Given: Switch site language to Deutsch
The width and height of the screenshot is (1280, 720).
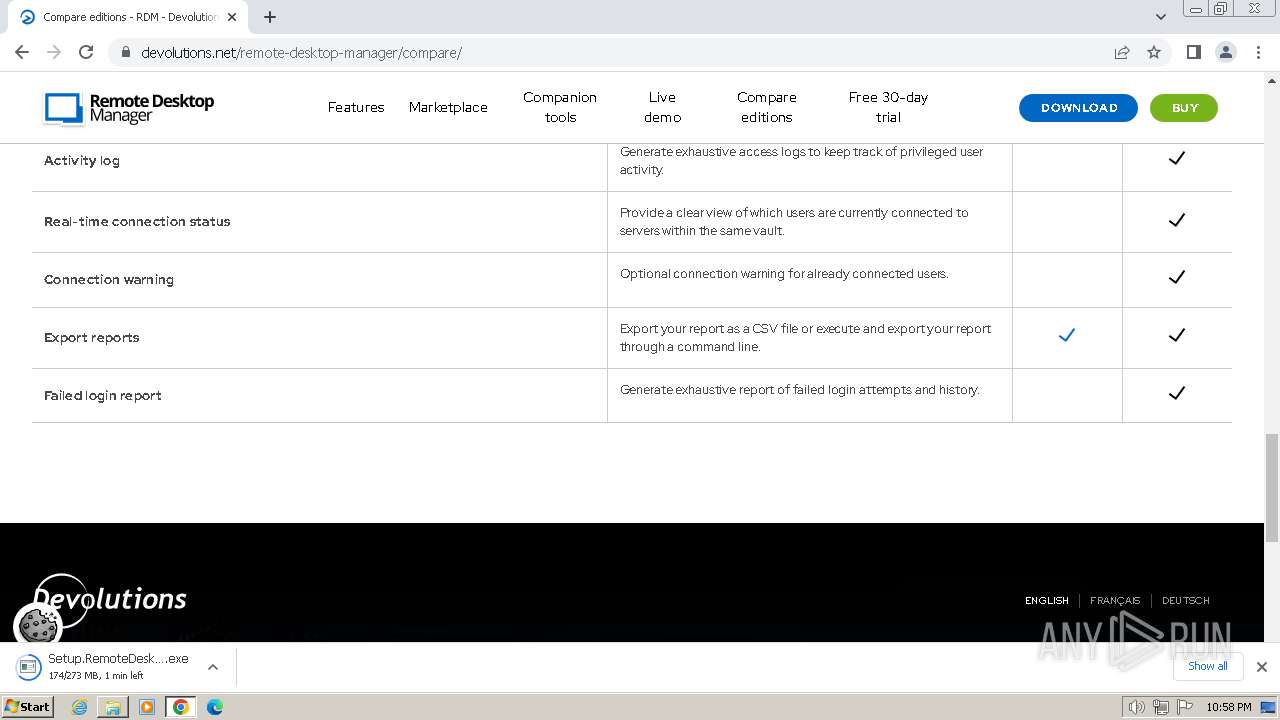Looking at the screenshot, I should (1186, 600).
